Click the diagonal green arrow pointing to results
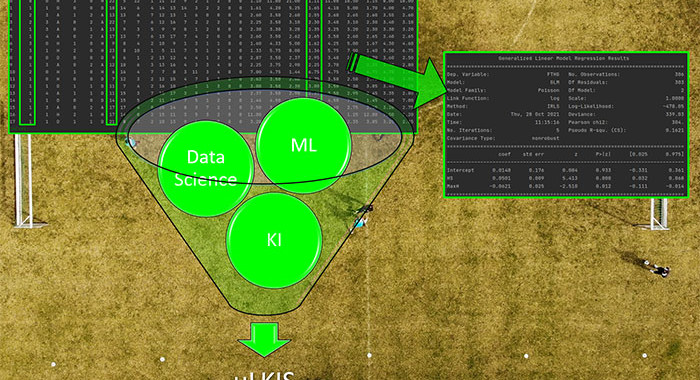700x380 pixels. click(x=395, y=79)
